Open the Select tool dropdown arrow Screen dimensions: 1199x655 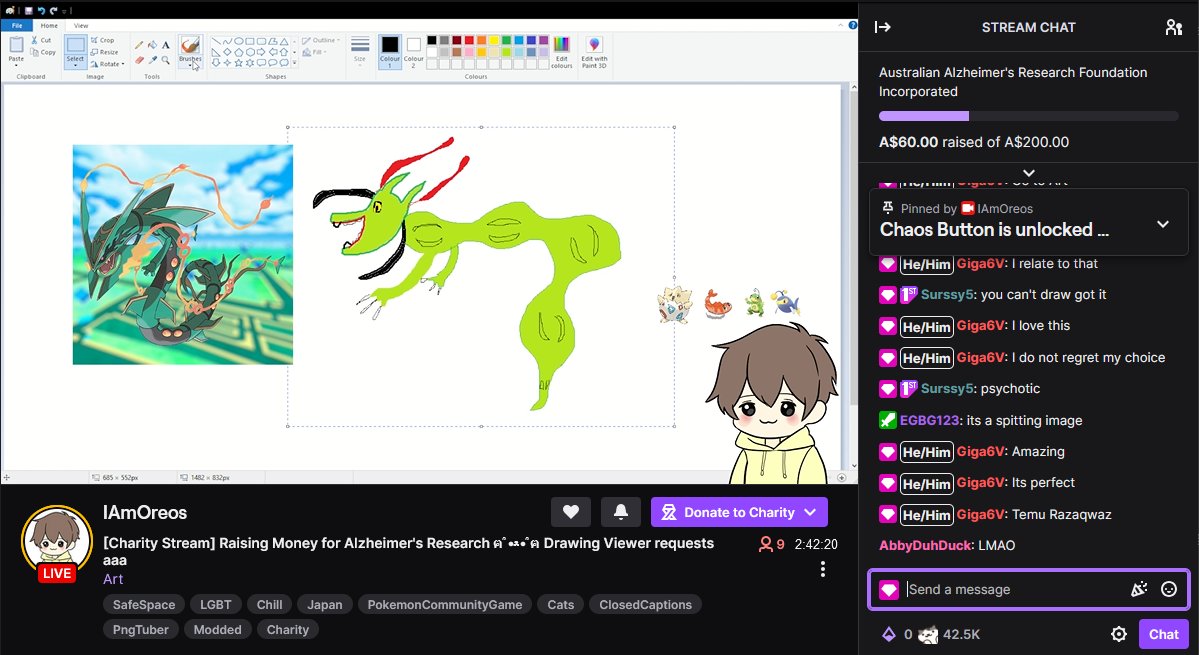point(75,66)
